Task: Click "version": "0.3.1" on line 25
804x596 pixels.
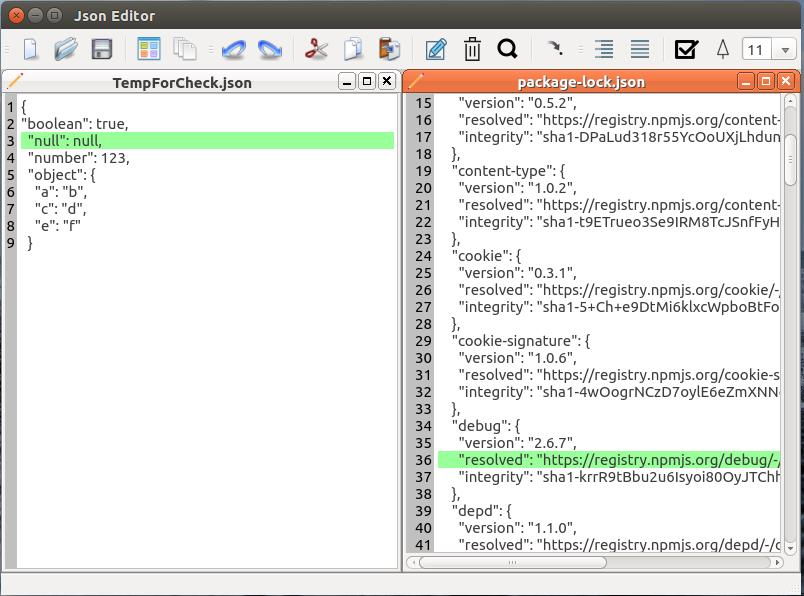Action: coord(517,273)
